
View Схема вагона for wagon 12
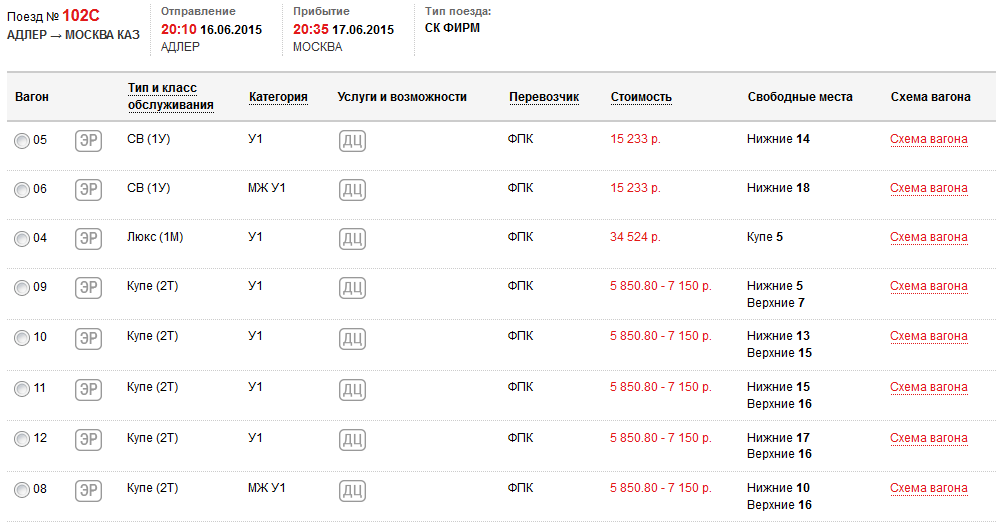929,438
